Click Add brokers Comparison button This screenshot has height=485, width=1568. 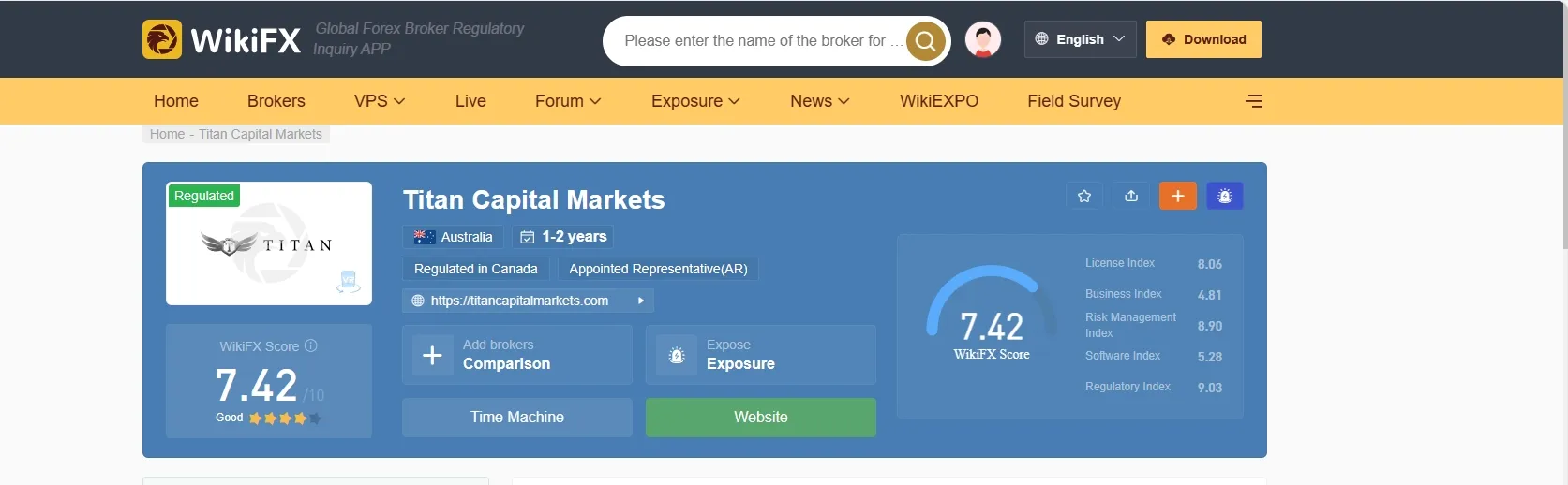tap(517, 355)
